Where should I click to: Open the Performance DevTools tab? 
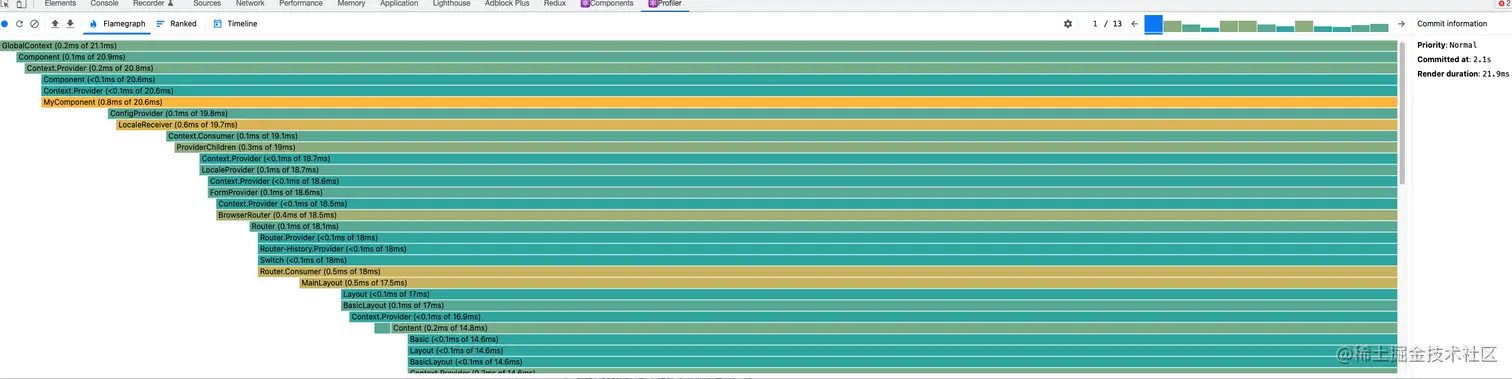tap(301, 4)
